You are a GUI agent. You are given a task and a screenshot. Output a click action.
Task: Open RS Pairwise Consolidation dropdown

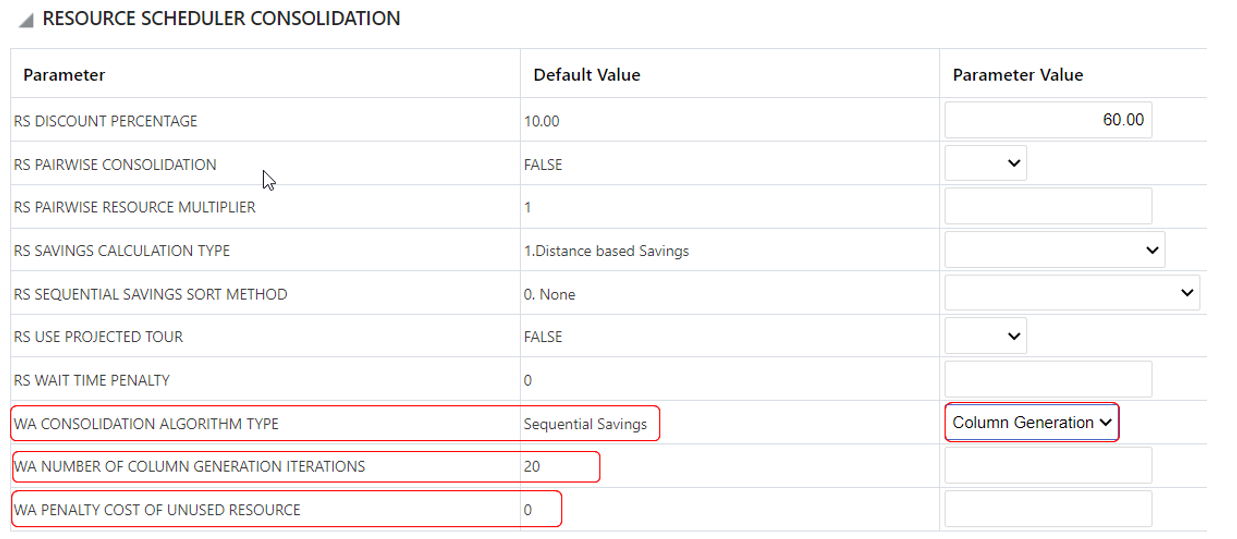click(986, 164)
